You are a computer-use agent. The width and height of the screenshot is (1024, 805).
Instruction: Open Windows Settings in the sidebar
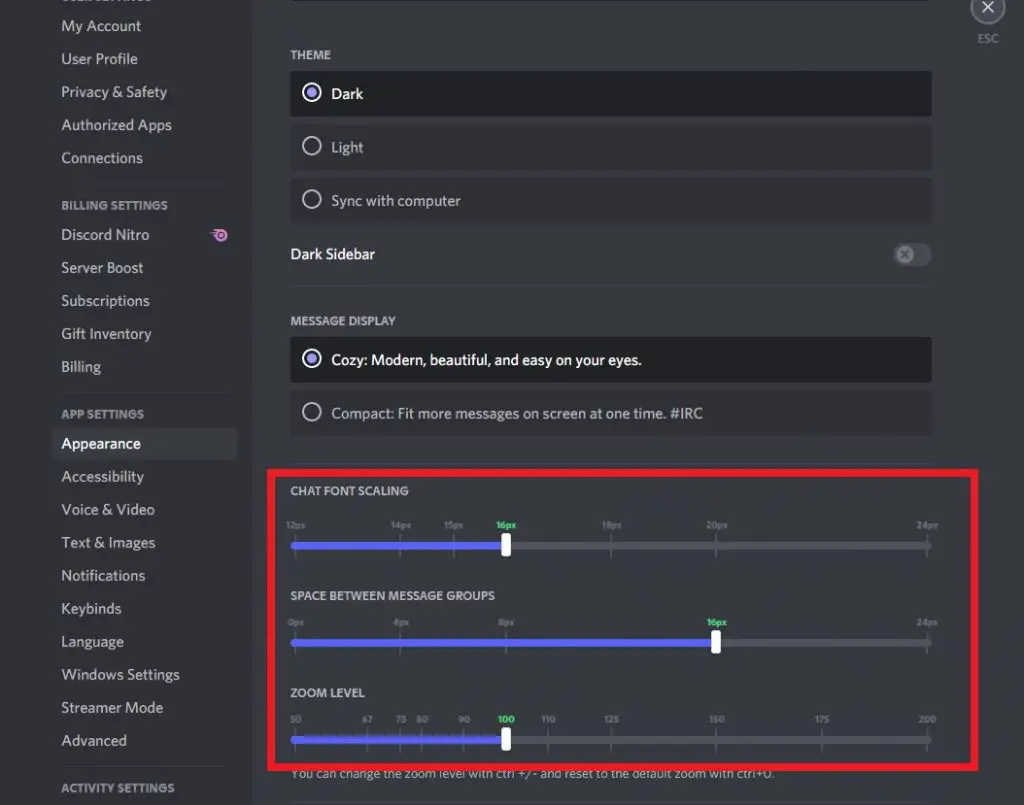[120, 674]
